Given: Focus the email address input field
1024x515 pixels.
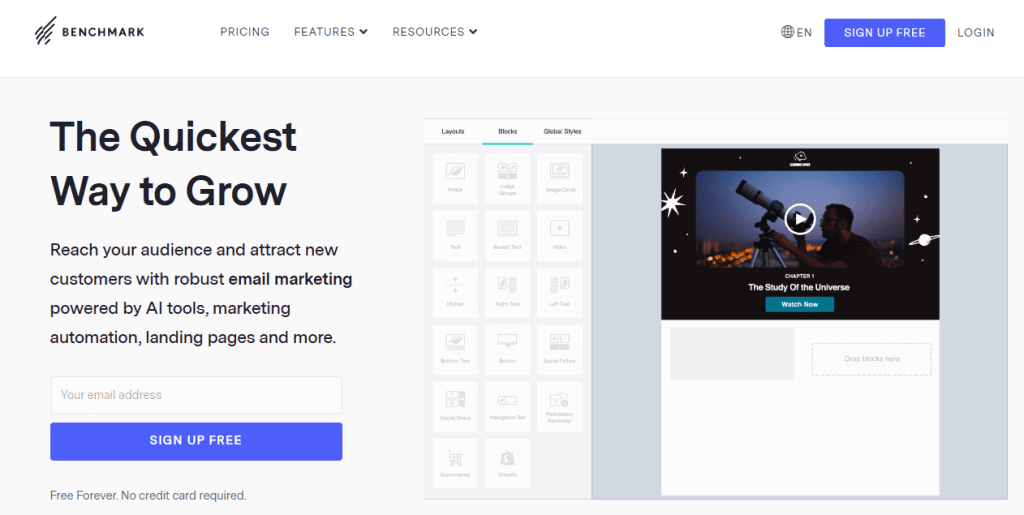Looking at the screenshot, I should pos(196,395).
